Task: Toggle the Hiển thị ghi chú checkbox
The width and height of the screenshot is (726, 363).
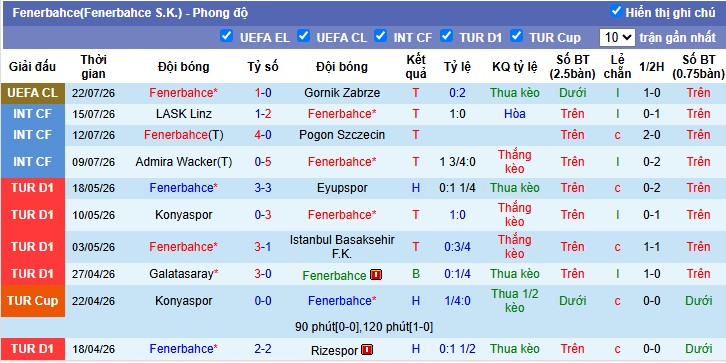Action: (x=616, y=11)
